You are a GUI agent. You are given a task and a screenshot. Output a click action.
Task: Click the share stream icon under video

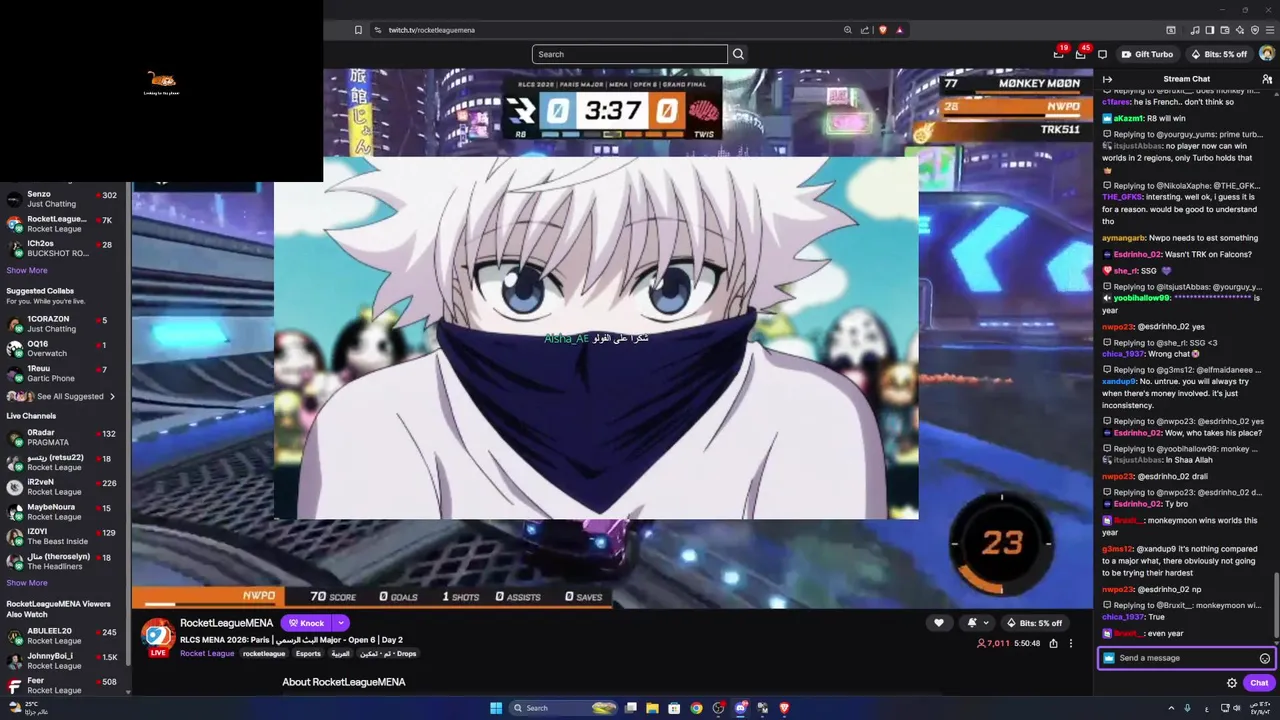click(1053, 643)
